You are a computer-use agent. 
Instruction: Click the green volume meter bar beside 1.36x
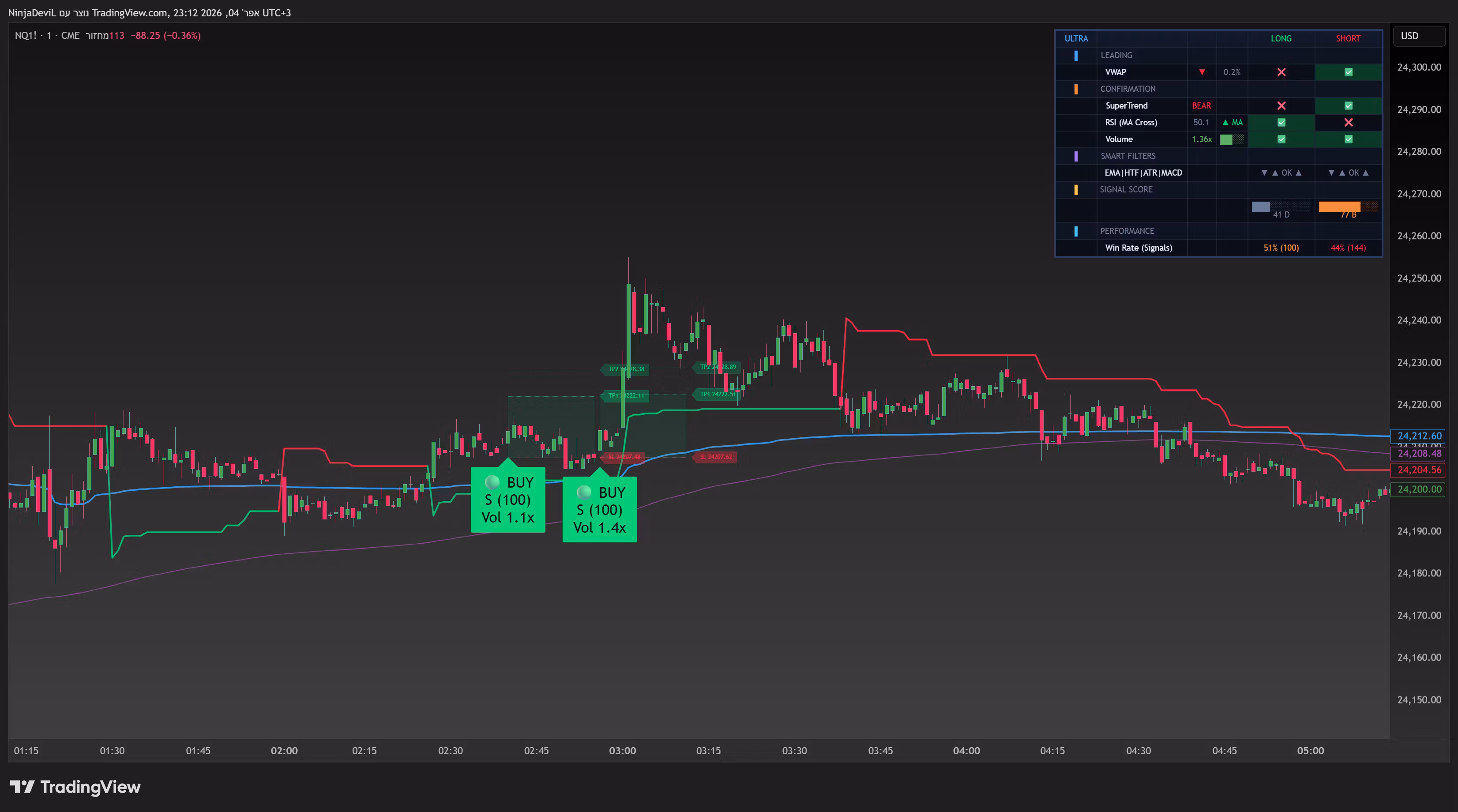pos(1232,139)
